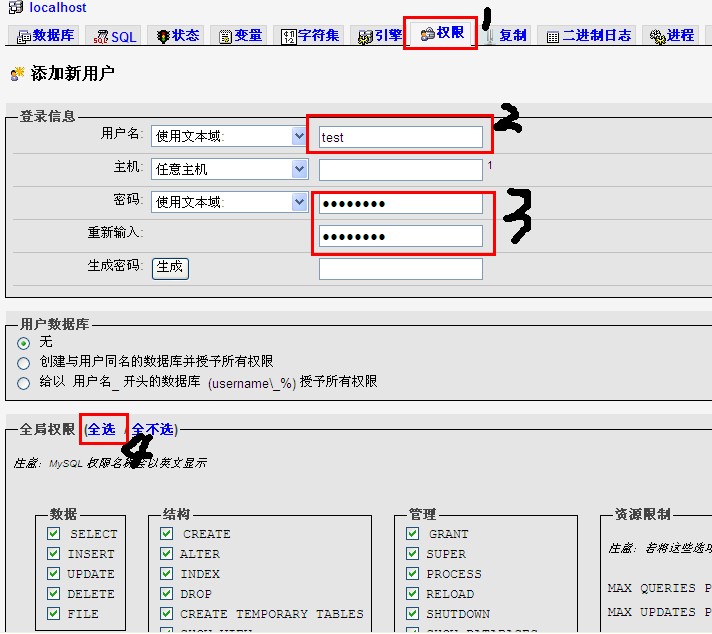Open the 二进制日志 binary log tab
Viewport: 712px width, 634px height.
click(589, 36)
